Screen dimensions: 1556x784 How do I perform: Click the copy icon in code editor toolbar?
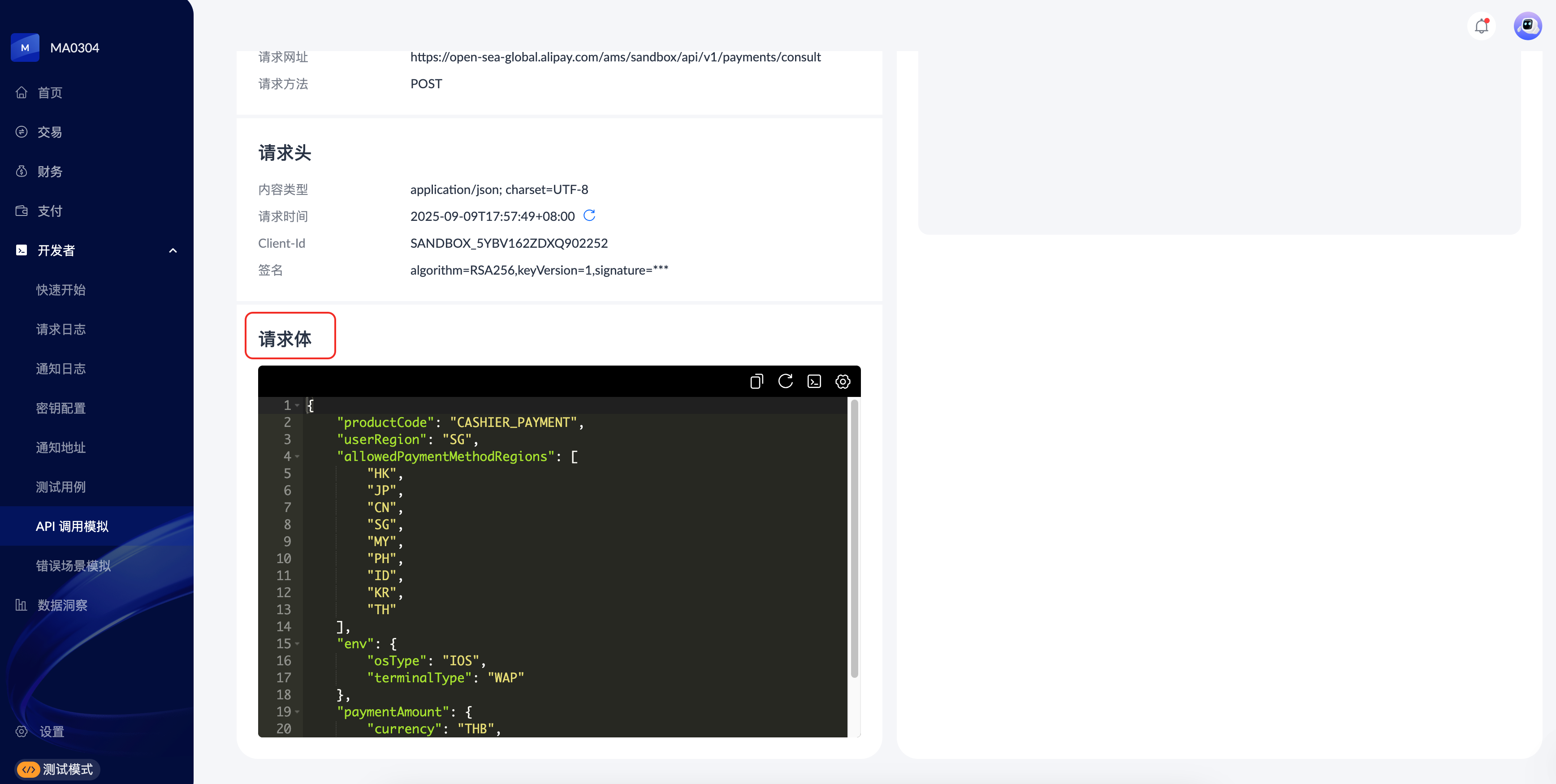tap(756, 381)
